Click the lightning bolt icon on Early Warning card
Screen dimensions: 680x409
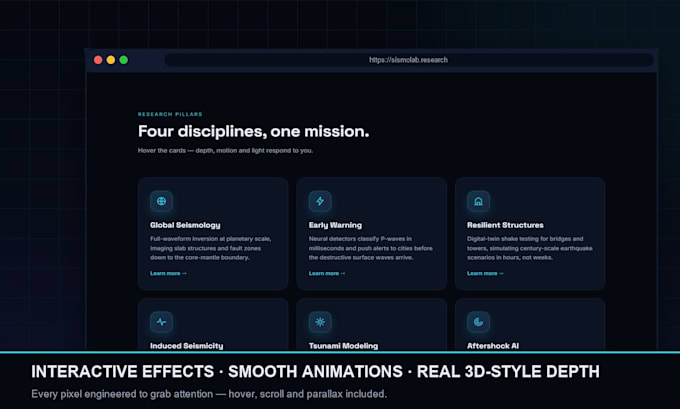coord(320,201)
